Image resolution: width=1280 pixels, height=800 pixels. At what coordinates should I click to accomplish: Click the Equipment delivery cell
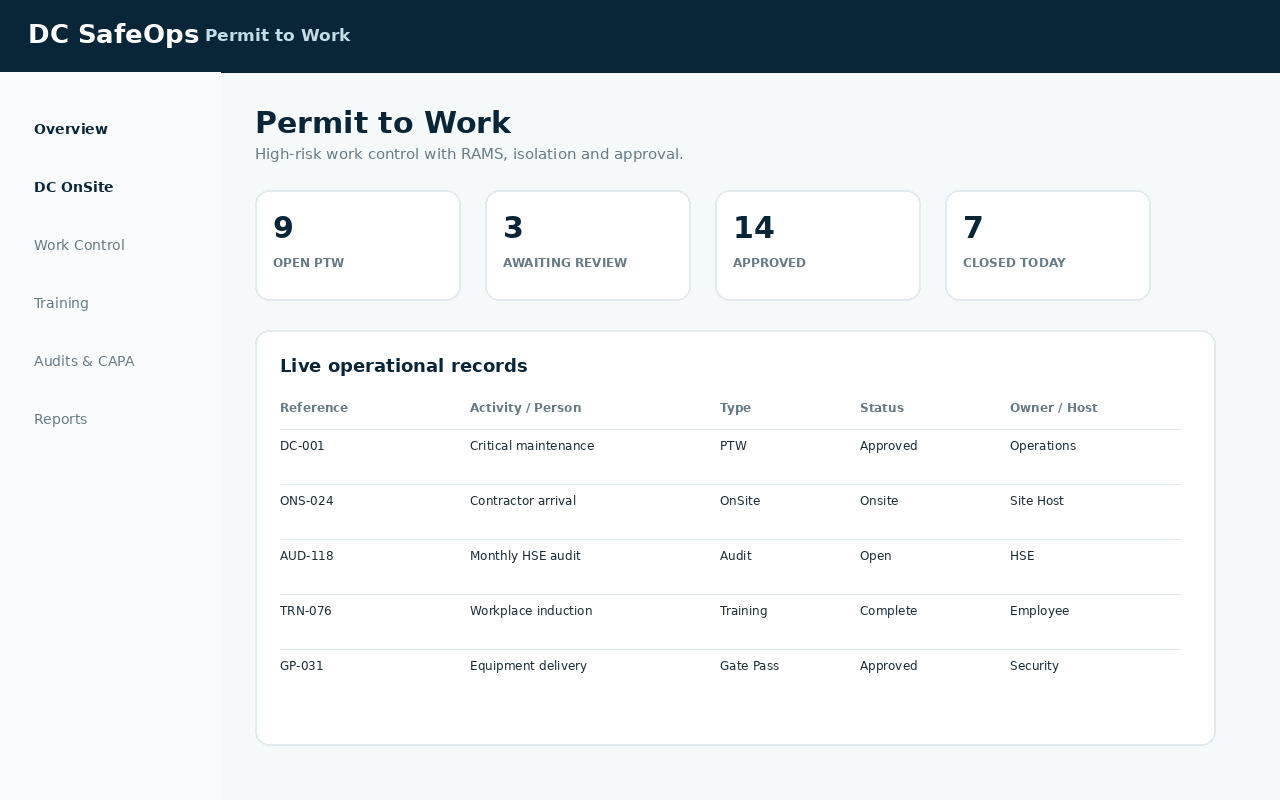[528, 666]
